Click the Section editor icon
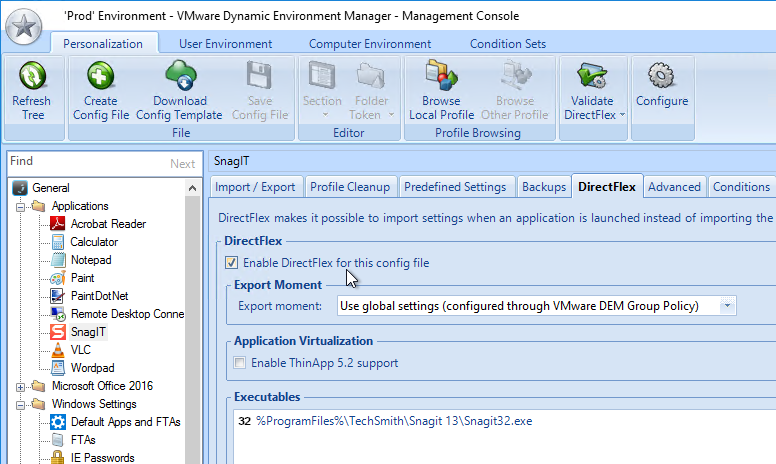This screenshot has width=776, height=464. [x=322, y=75]
